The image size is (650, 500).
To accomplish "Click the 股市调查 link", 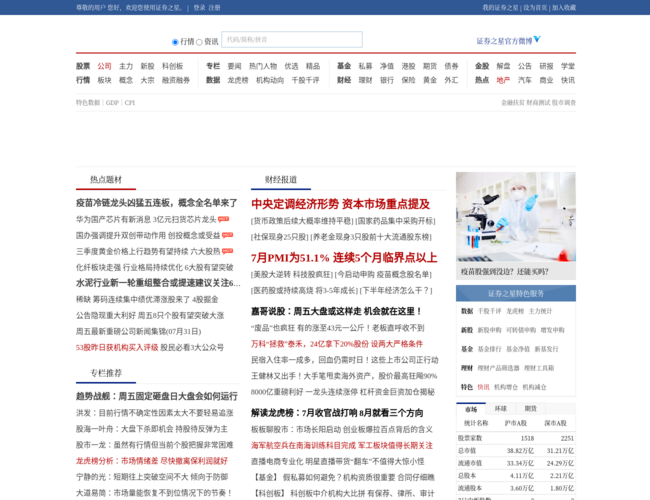I will click(x=564, y=102).
